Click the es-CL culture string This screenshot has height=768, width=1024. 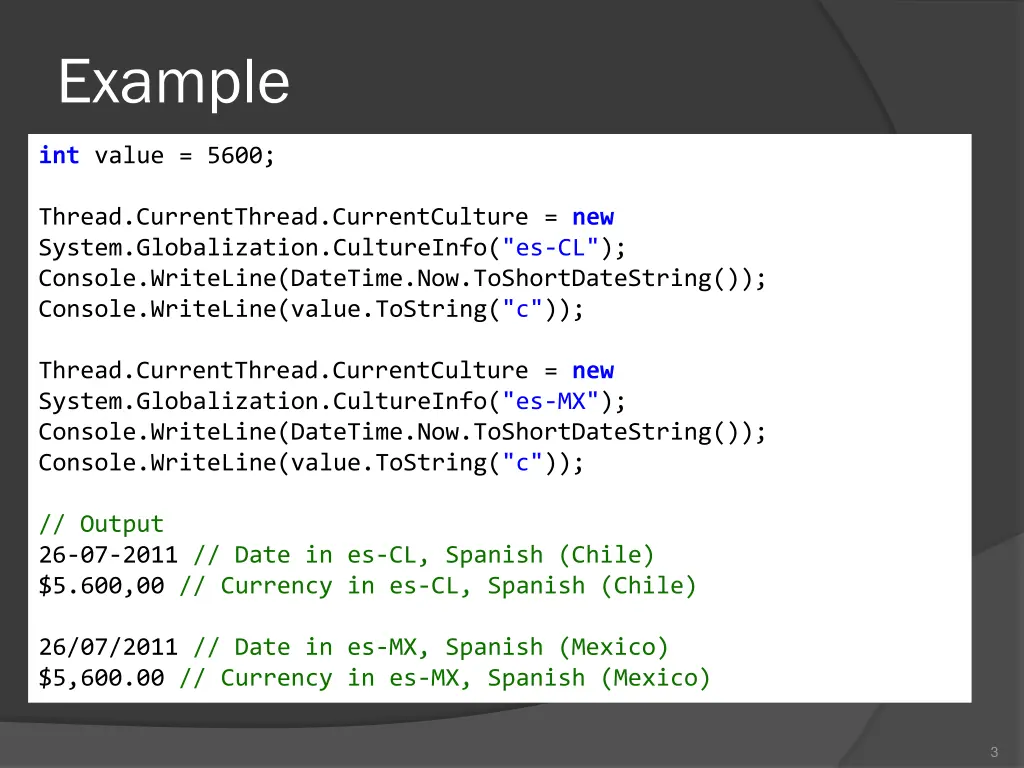[548, 247]
